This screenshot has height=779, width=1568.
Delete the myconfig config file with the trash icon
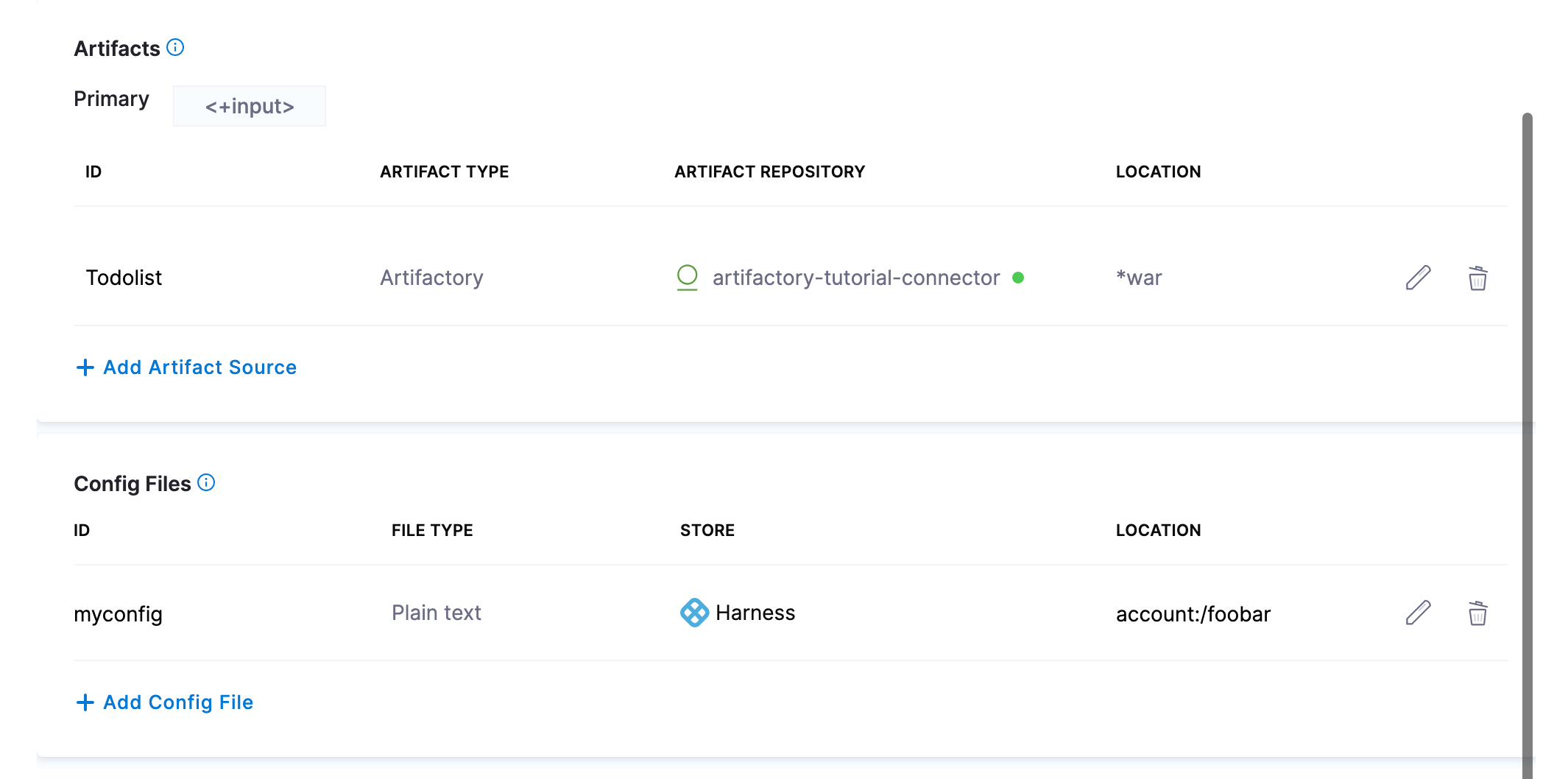[1477, 613]
